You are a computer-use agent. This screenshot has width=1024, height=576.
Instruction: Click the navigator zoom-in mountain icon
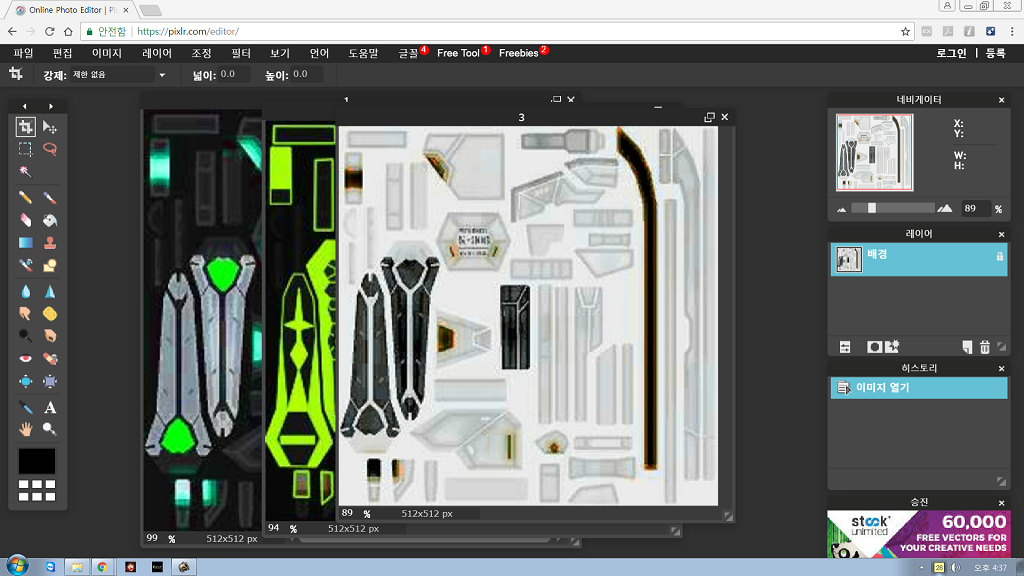tap(944, 208)
